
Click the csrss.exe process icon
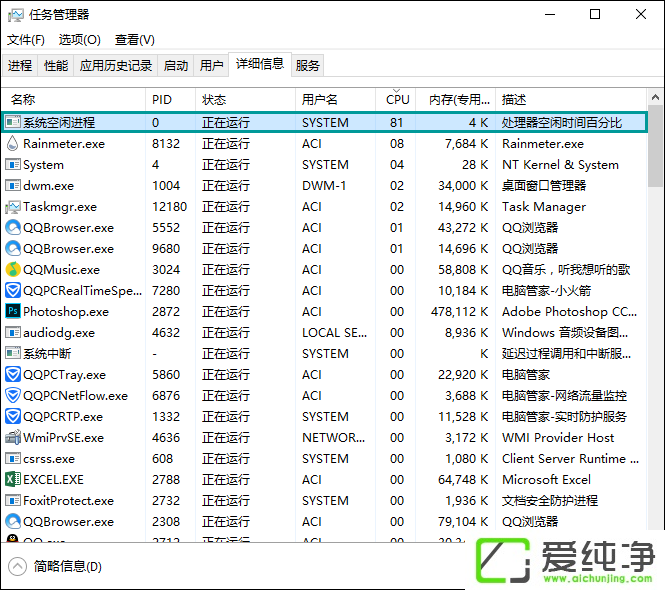13,459
